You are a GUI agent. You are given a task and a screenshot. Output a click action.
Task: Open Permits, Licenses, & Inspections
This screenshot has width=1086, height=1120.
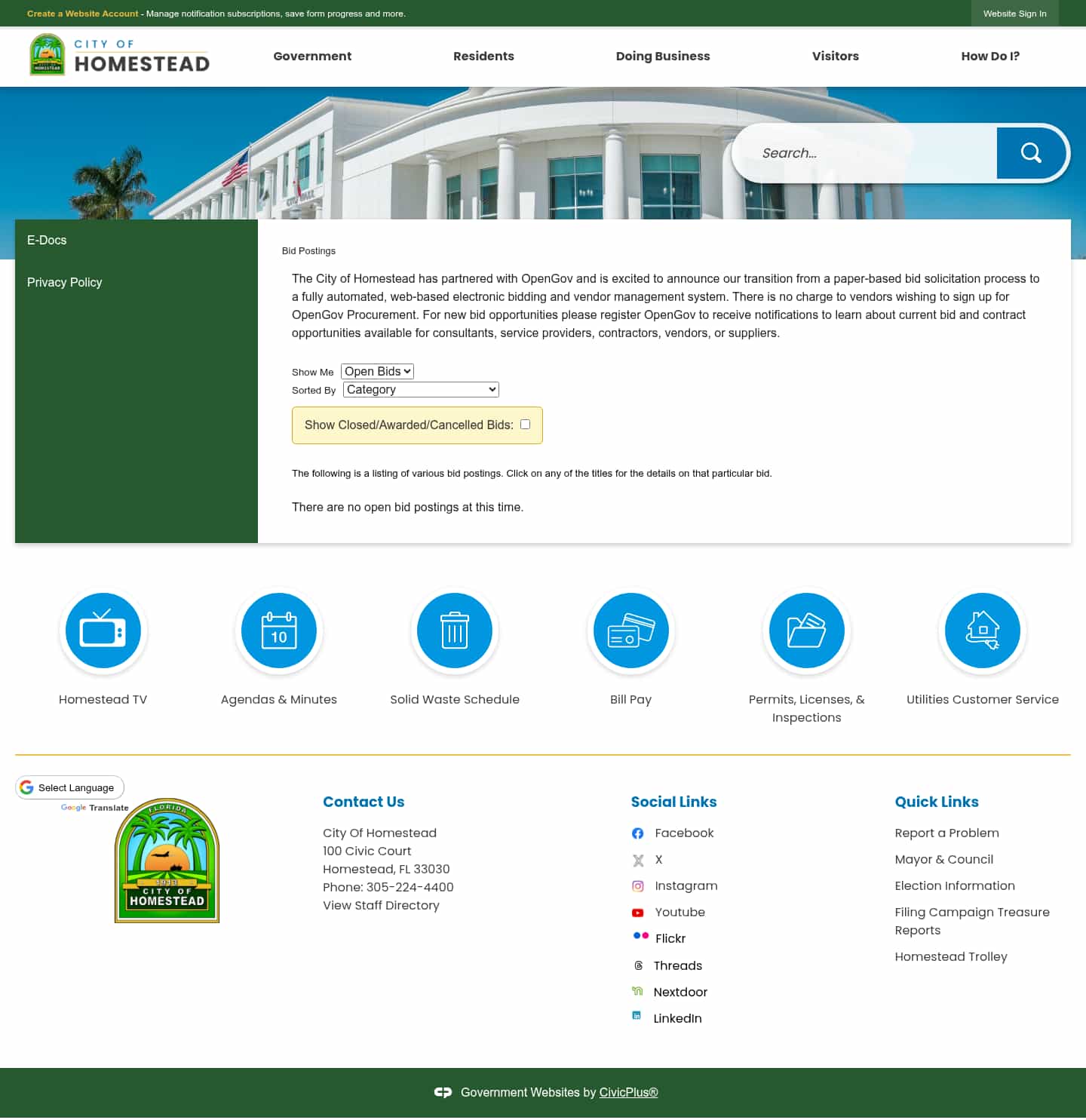pos(806,631)
